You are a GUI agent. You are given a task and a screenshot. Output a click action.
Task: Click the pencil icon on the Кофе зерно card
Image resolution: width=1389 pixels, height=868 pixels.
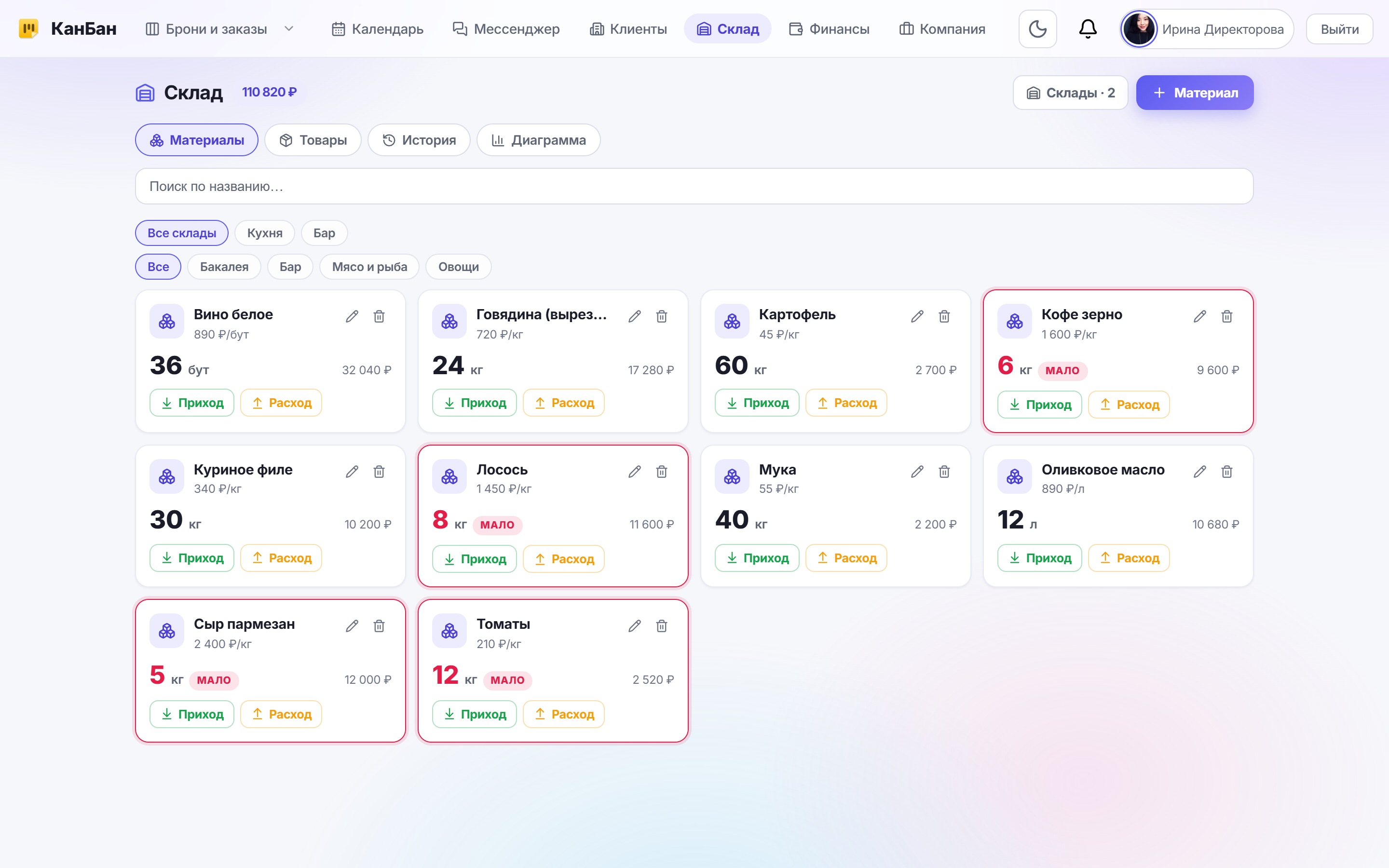pos(1199,316)
